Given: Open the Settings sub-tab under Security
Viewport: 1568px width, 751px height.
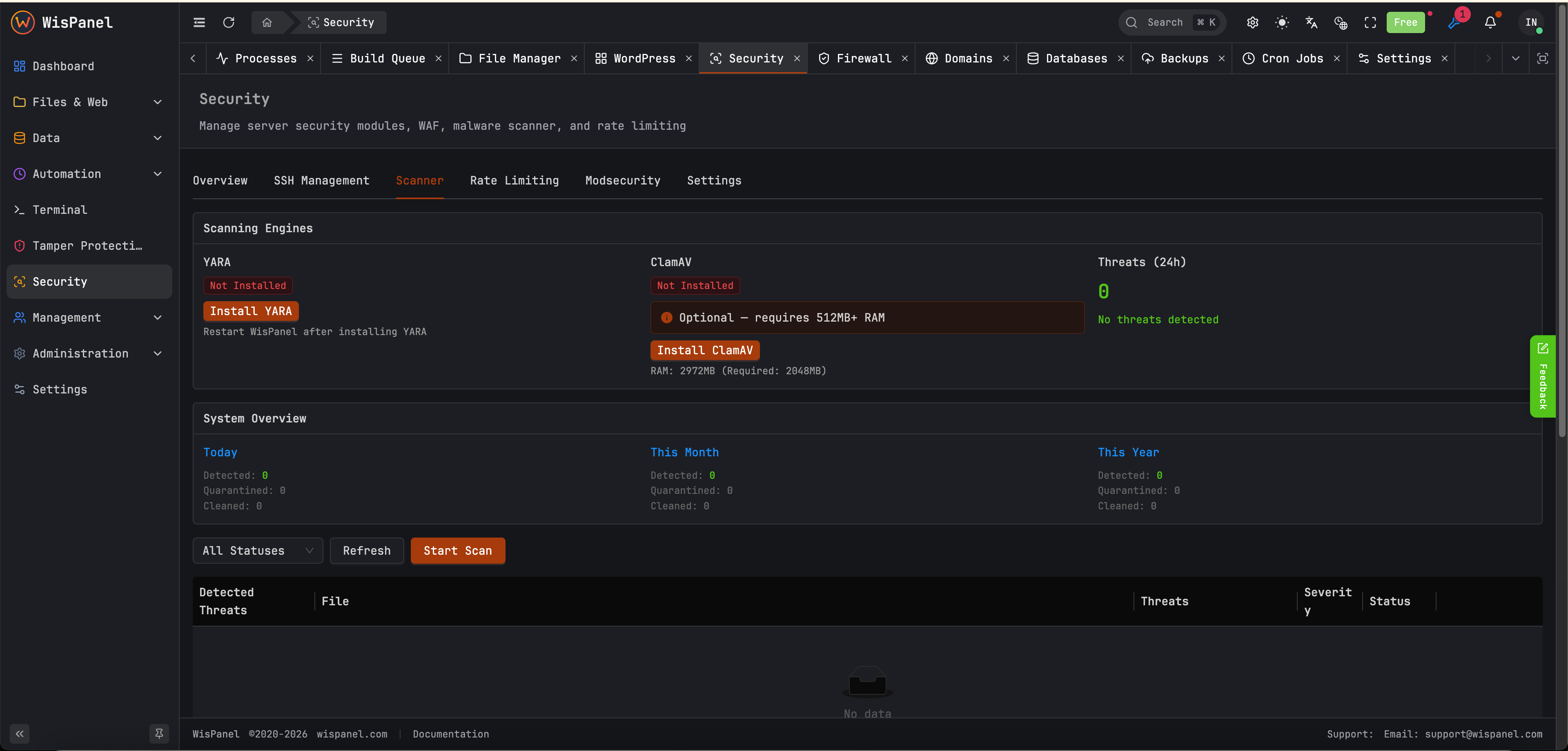Looking at the screenshot, I should [714, 181].
